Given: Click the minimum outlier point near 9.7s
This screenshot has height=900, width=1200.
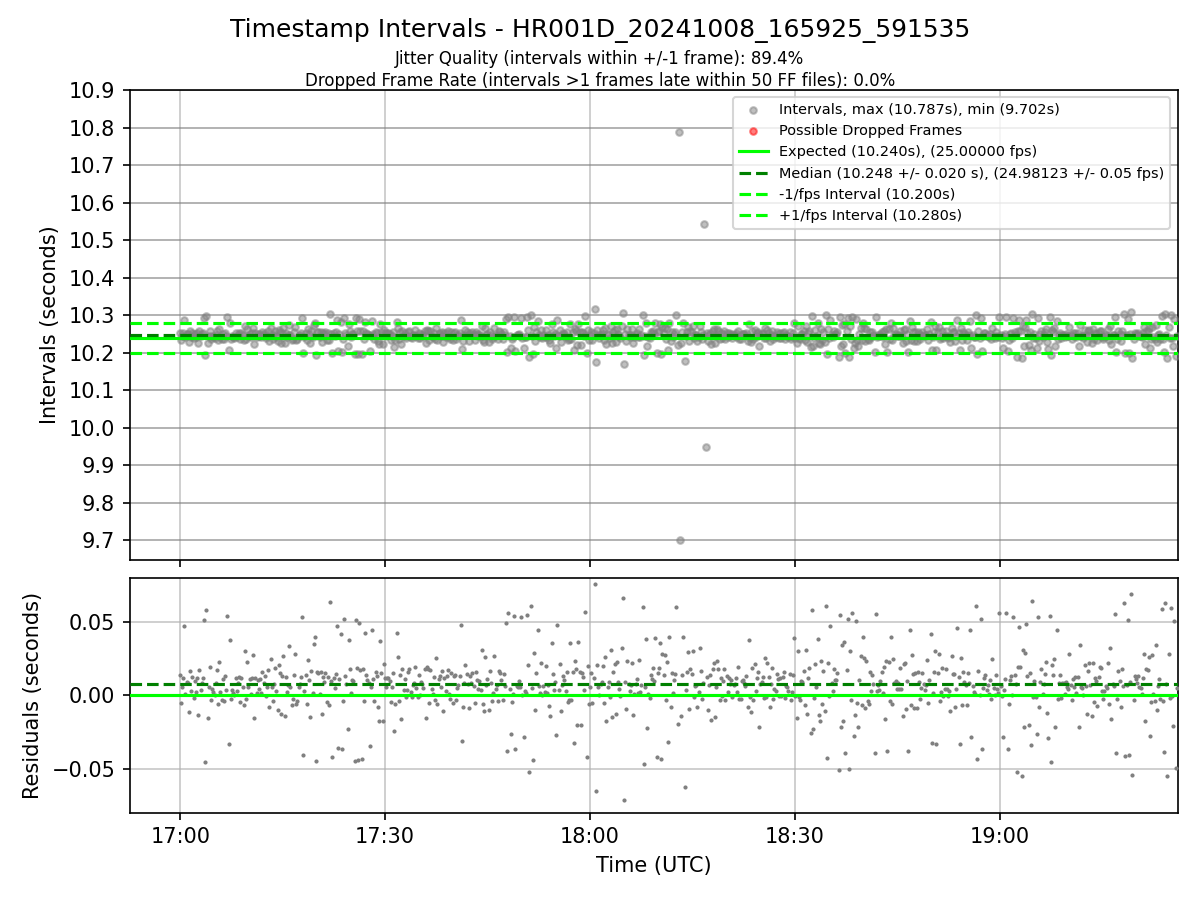Looking at the screenshot, I should pos(680,540).
